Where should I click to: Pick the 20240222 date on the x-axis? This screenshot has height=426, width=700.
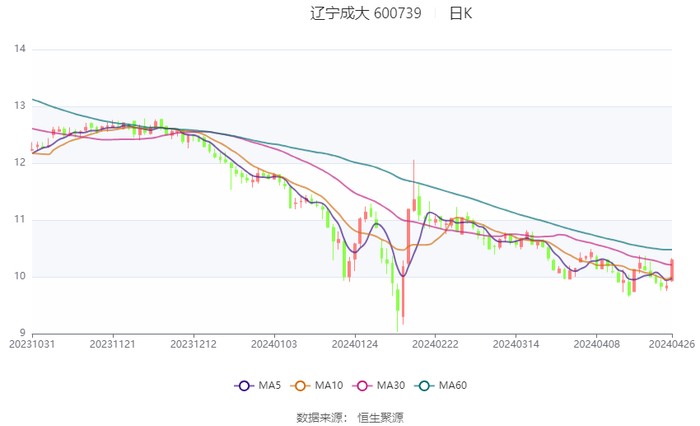(435, 343)
